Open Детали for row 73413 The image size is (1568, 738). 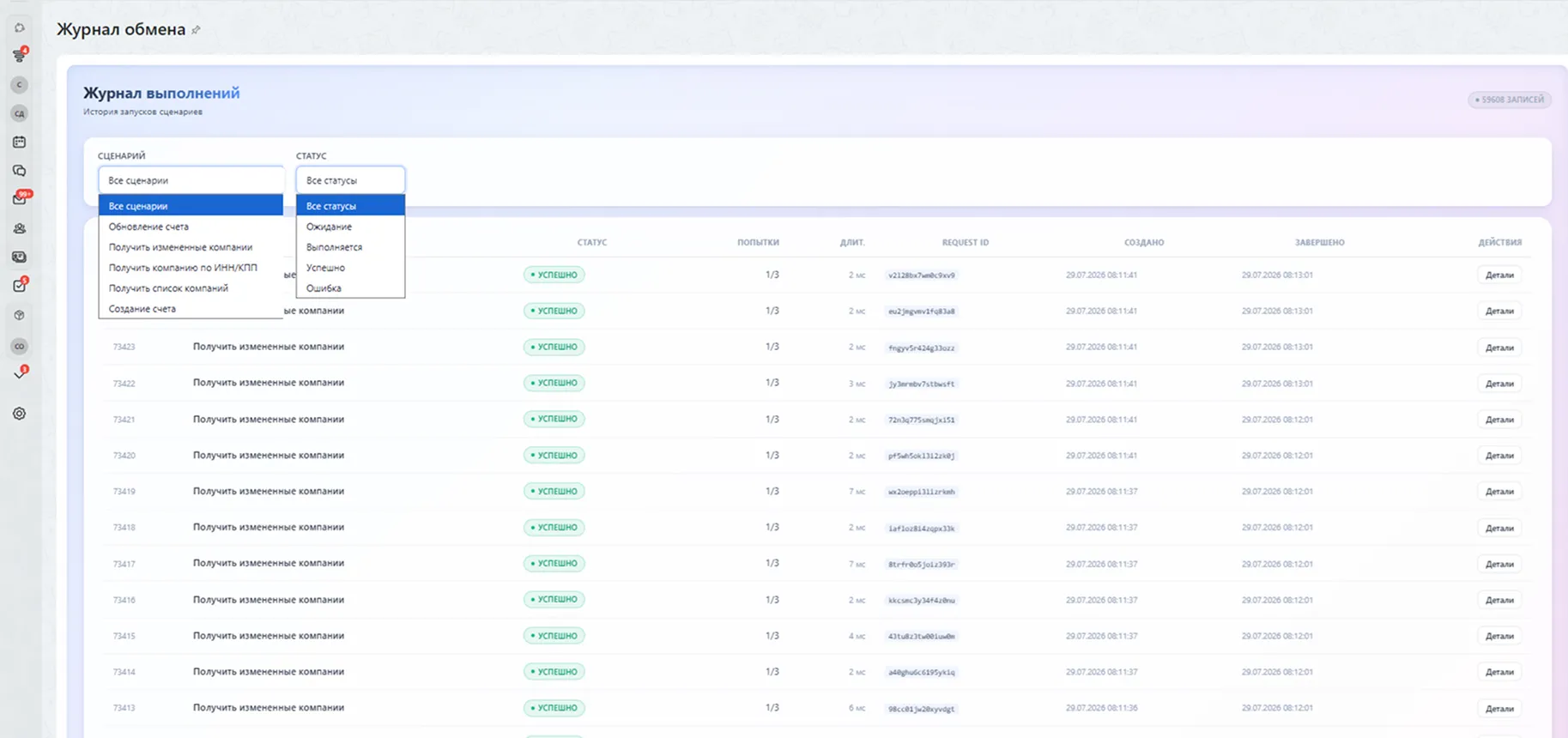(x=1499, y=709)
